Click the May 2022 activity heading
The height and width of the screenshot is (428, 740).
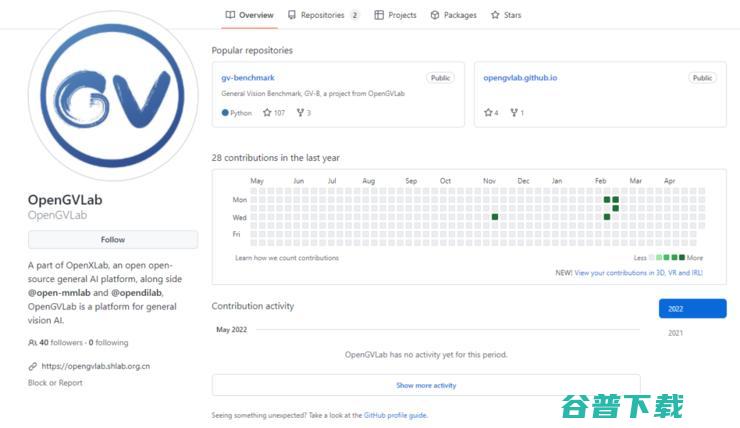tap(231, 330)
